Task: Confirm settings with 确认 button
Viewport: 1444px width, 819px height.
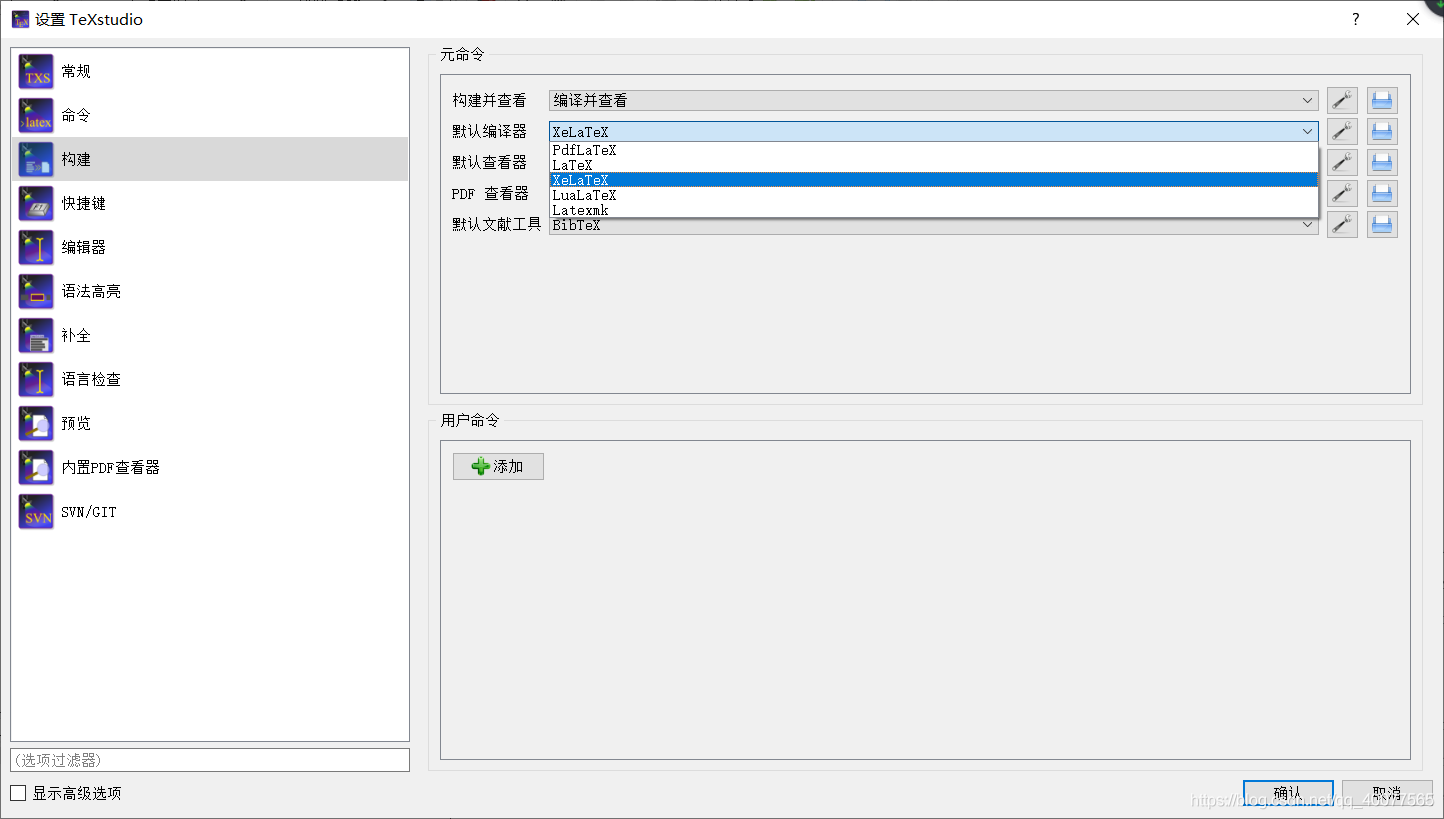Action: coord(1288,793)
